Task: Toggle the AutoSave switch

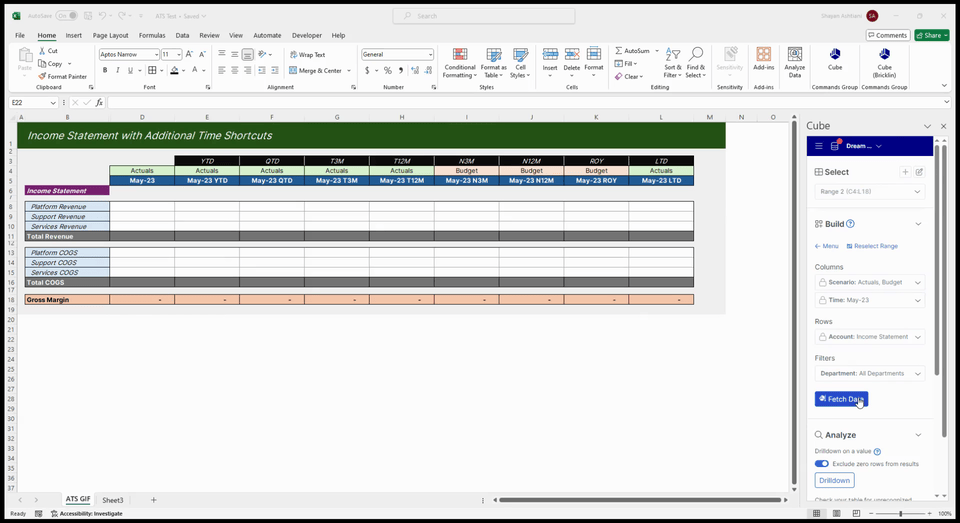Action: pos(67,16)
